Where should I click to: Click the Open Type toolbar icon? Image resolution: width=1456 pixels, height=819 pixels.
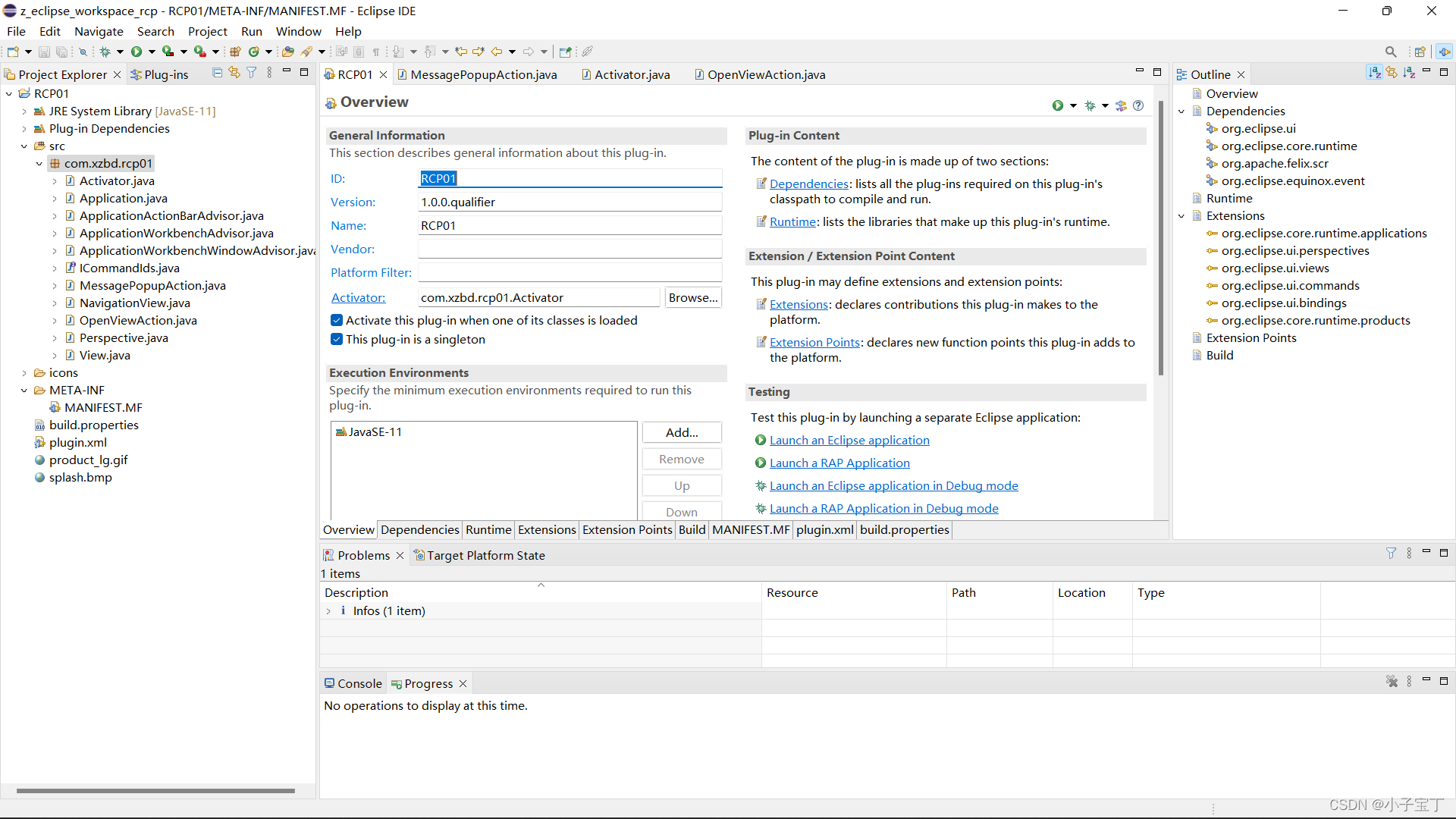coord(288,52)
